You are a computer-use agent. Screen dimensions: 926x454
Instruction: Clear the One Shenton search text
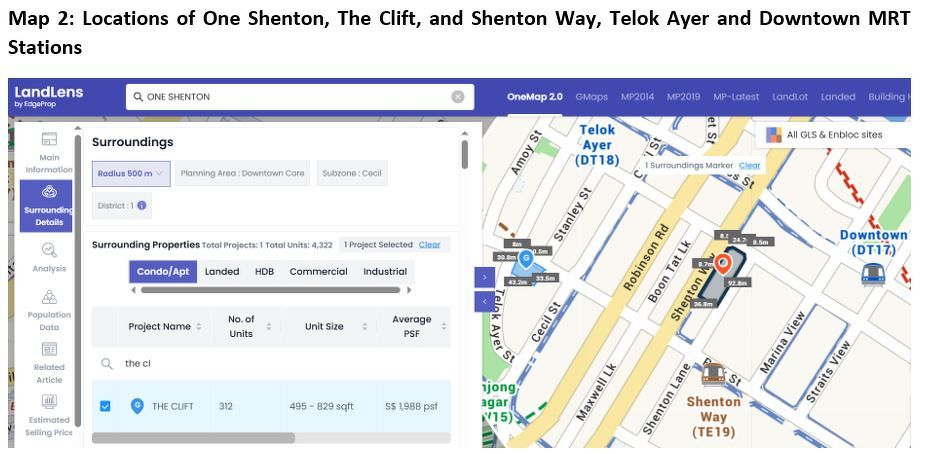pyautogui.click(x=458, y=97)
